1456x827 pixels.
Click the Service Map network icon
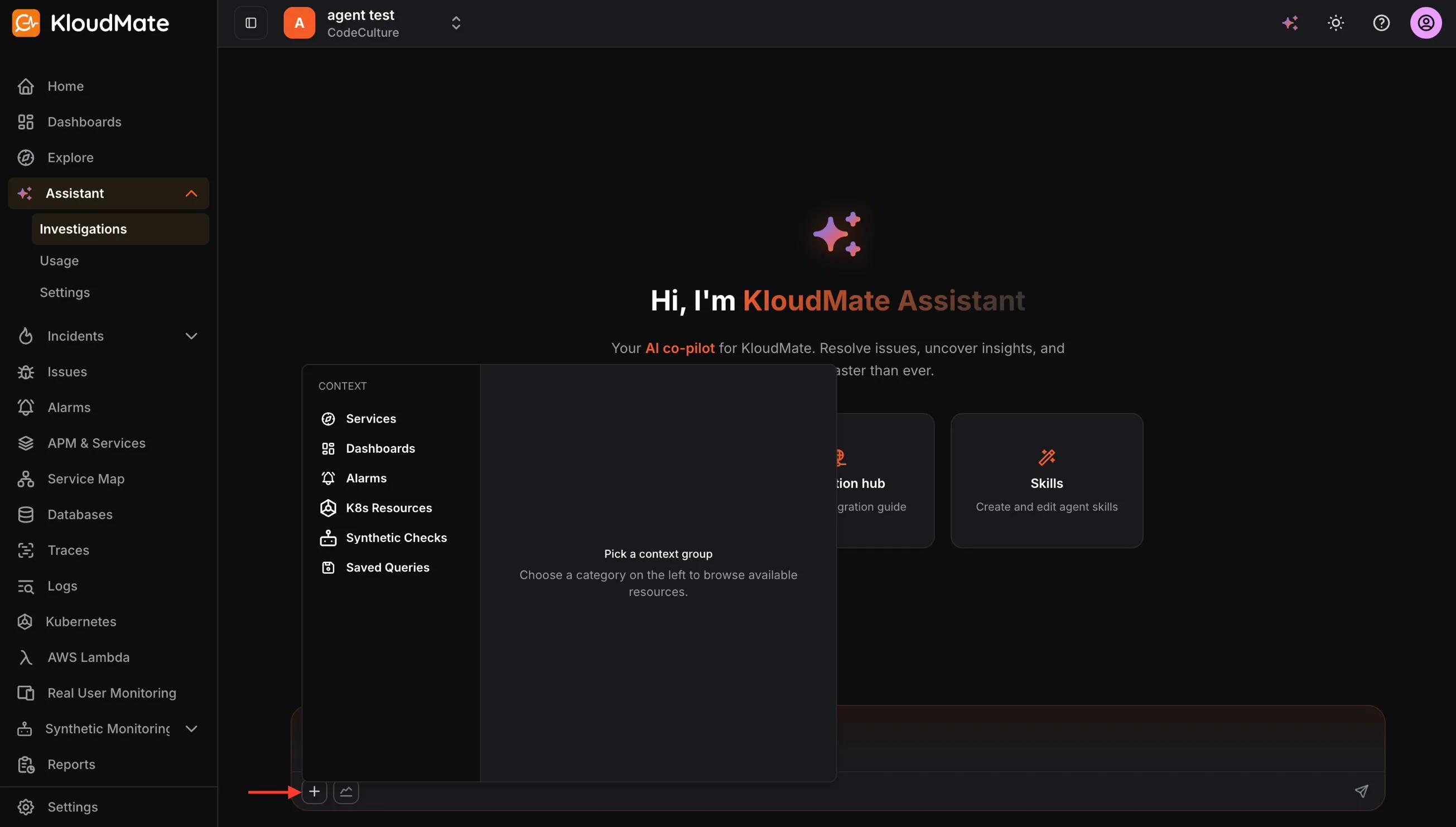(26, 479)
